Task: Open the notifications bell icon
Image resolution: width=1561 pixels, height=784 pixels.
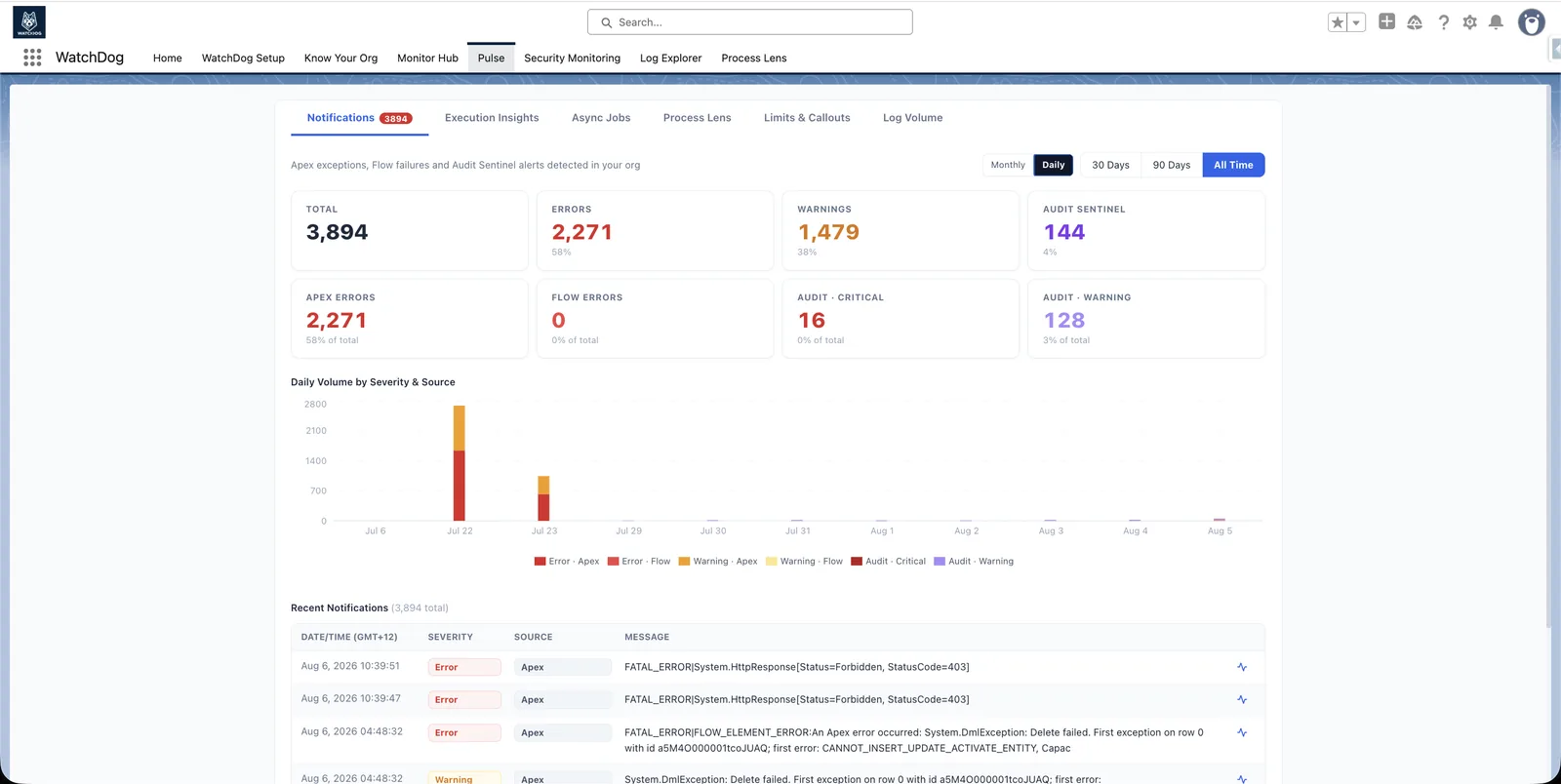Action: pos(1496,21)
